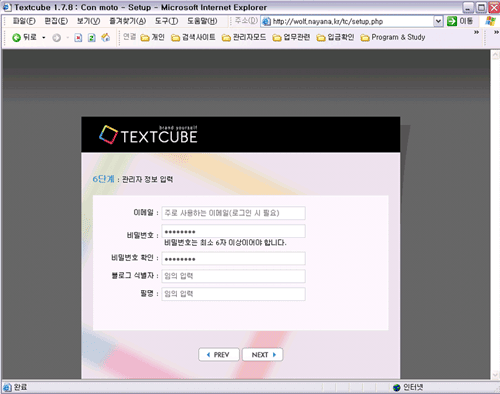500x394 pixels.
Task: Click the Forward arrow icon
Action: pos(57,38)
